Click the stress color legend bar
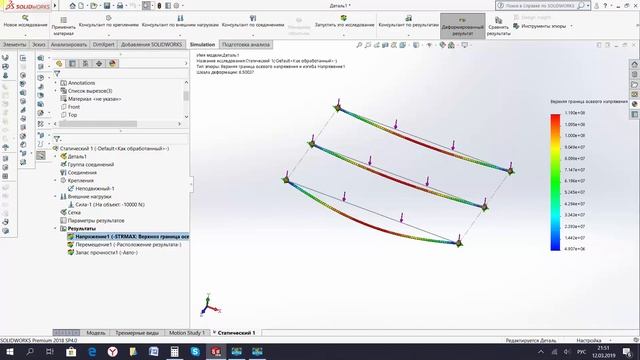 pos(555,182)
